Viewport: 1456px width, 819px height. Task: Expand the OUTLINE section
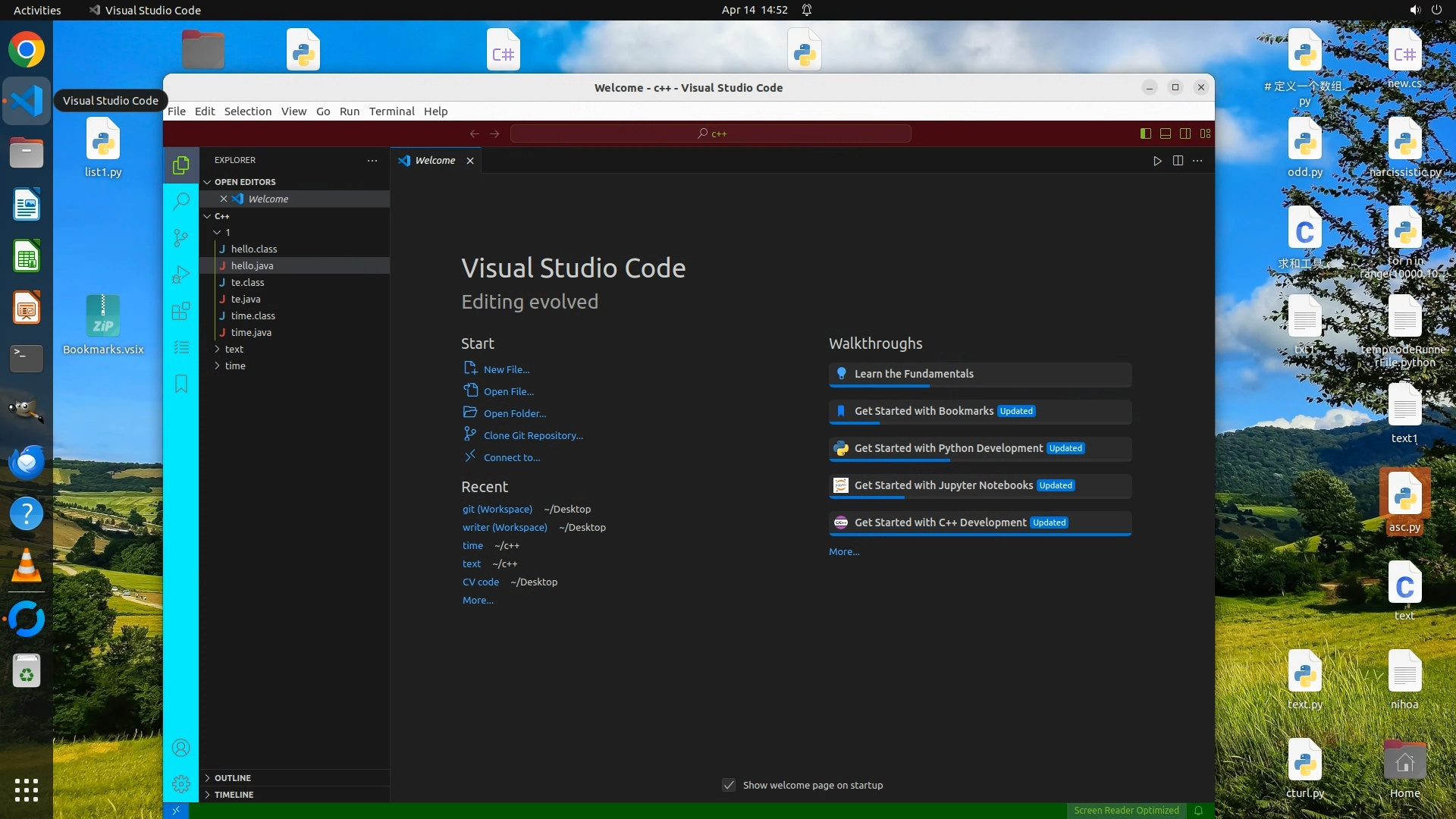232,778
